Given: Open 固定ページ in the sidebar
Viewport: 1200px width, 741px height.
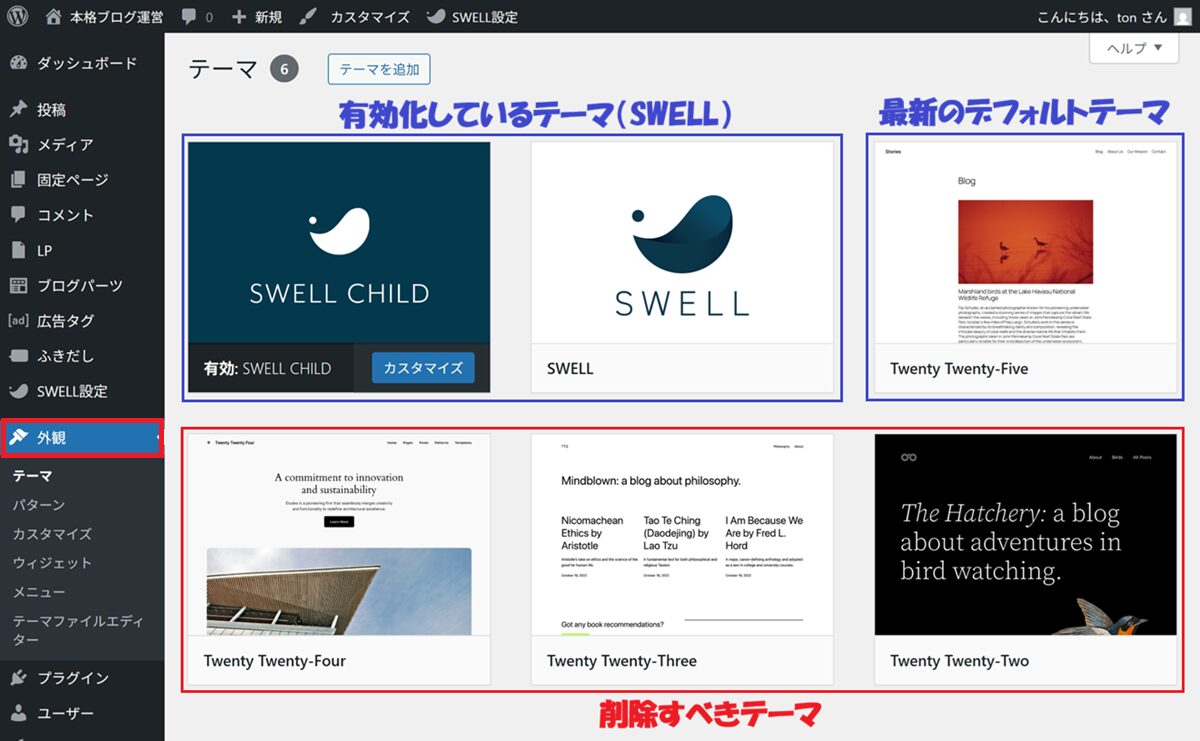Looking at the screenshot, I should click(72, 180).
